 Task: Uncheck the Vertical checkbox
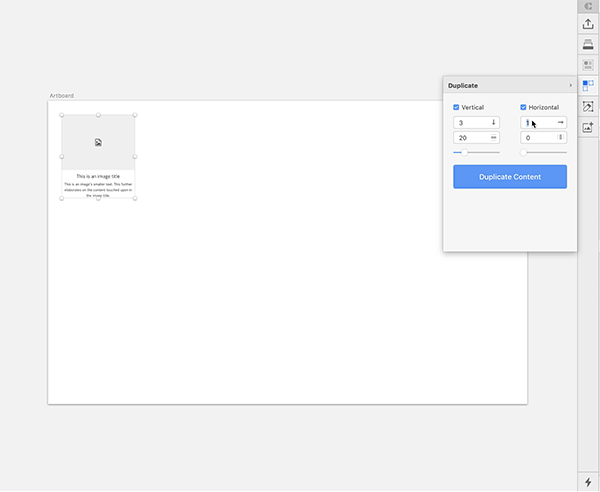pyautogui.click(x=457, y=107)
